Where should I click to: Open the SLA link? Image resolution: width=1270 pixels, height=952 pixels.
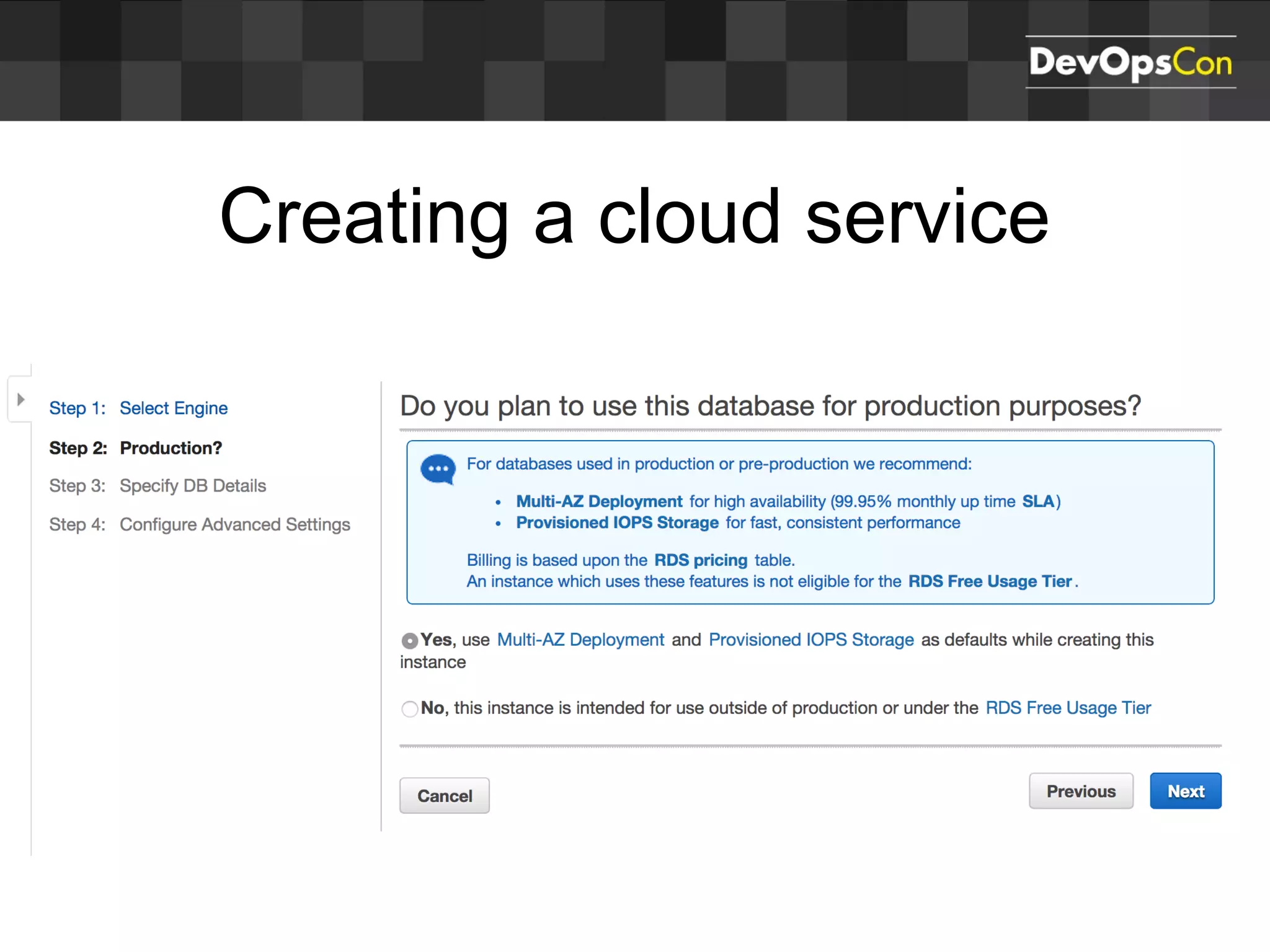click(1038, 501)
